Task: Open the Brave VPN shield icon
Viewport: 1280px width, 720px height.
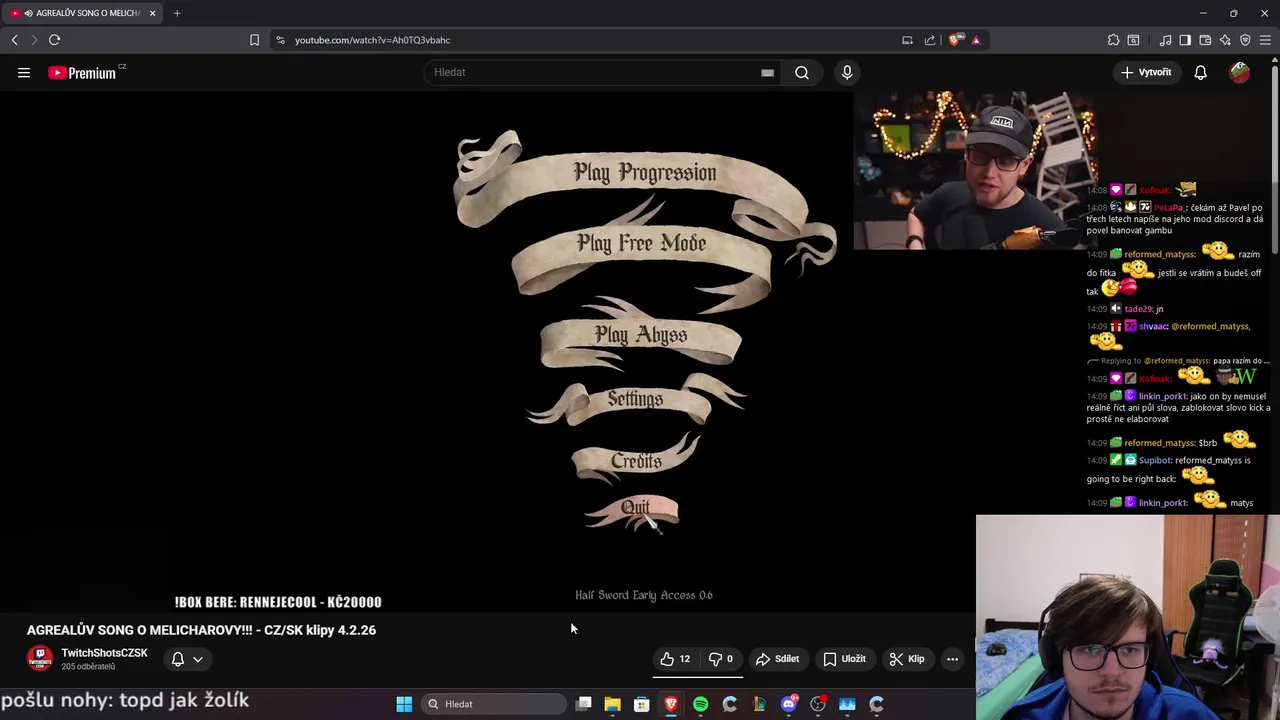Action: [x=1245, y=40]
